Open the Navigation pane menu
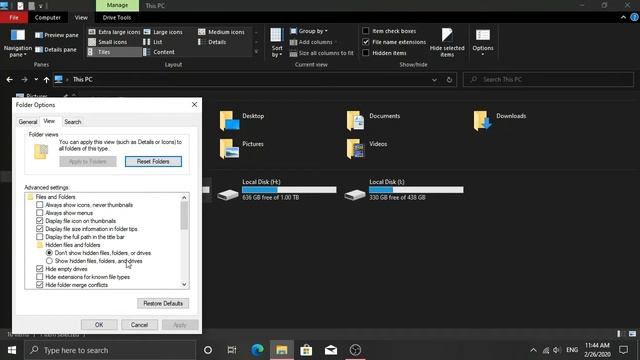Image resolution: width=640 pixels, height=360 pixels. coord(18,43)
